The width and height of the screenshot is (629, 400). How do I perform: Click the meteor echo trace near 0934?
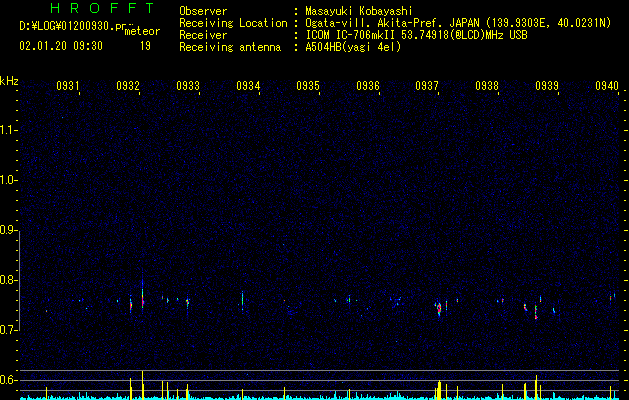coord(242,301)
